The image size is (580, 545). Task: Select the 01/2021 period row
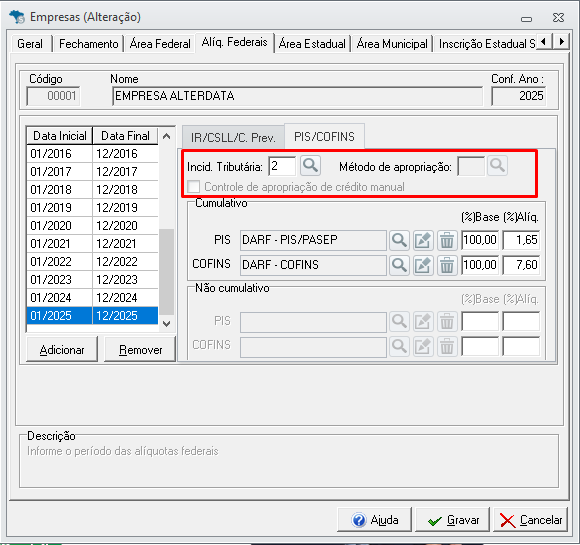[92, 244]
